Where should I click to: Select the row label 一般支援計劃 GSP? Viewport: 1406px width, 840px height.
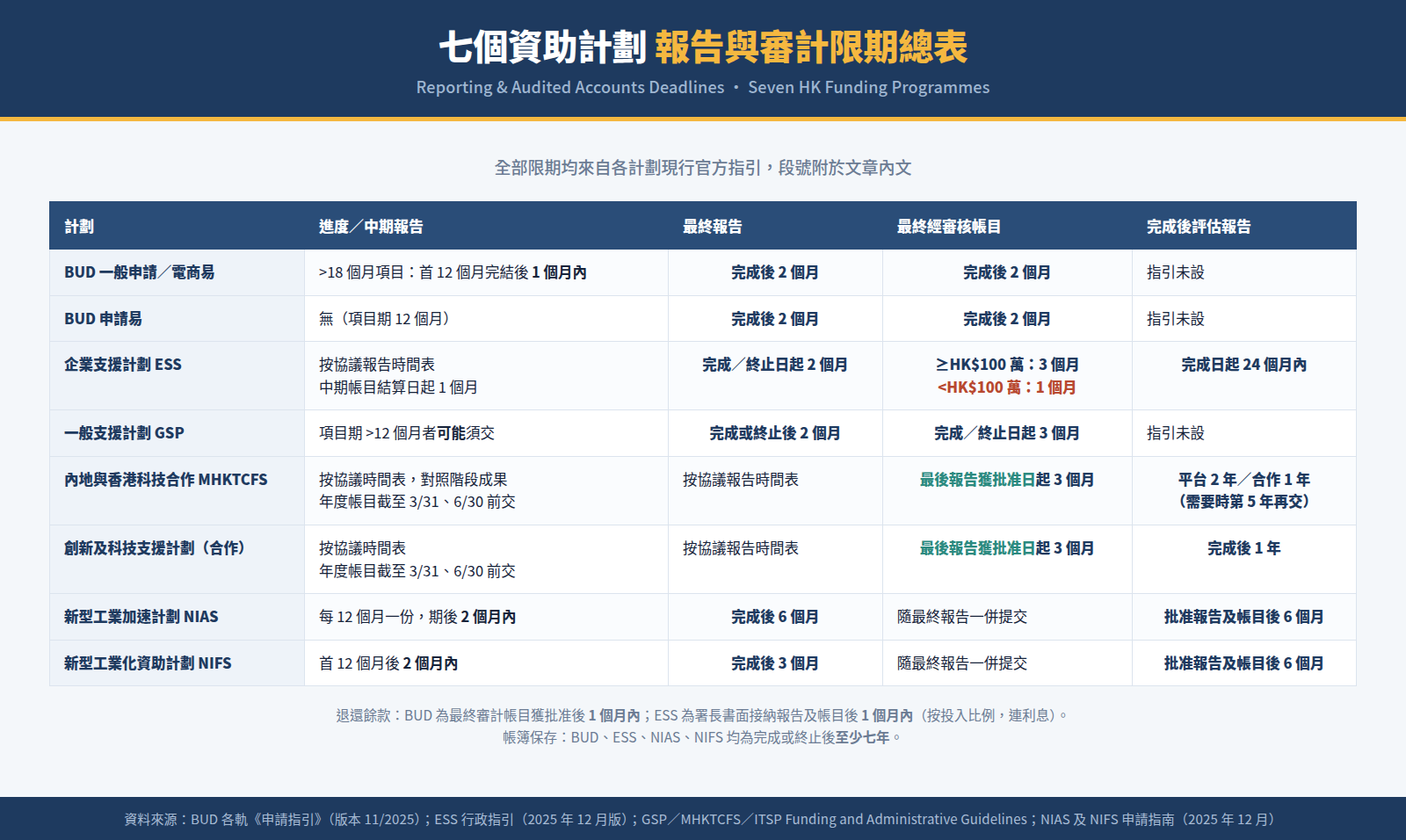[124, 433]
